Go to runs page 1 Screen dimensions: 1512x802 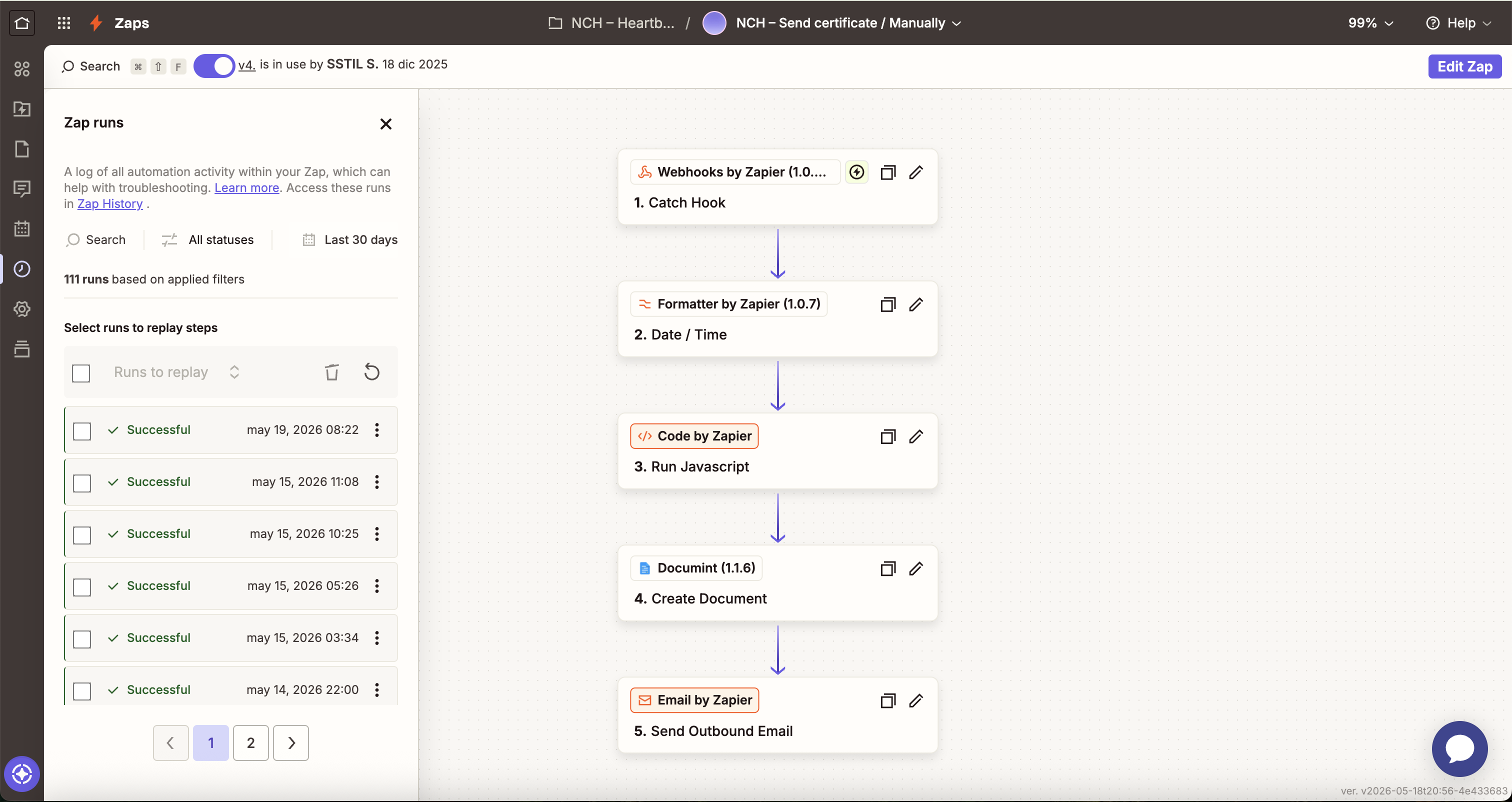(210, 742)
